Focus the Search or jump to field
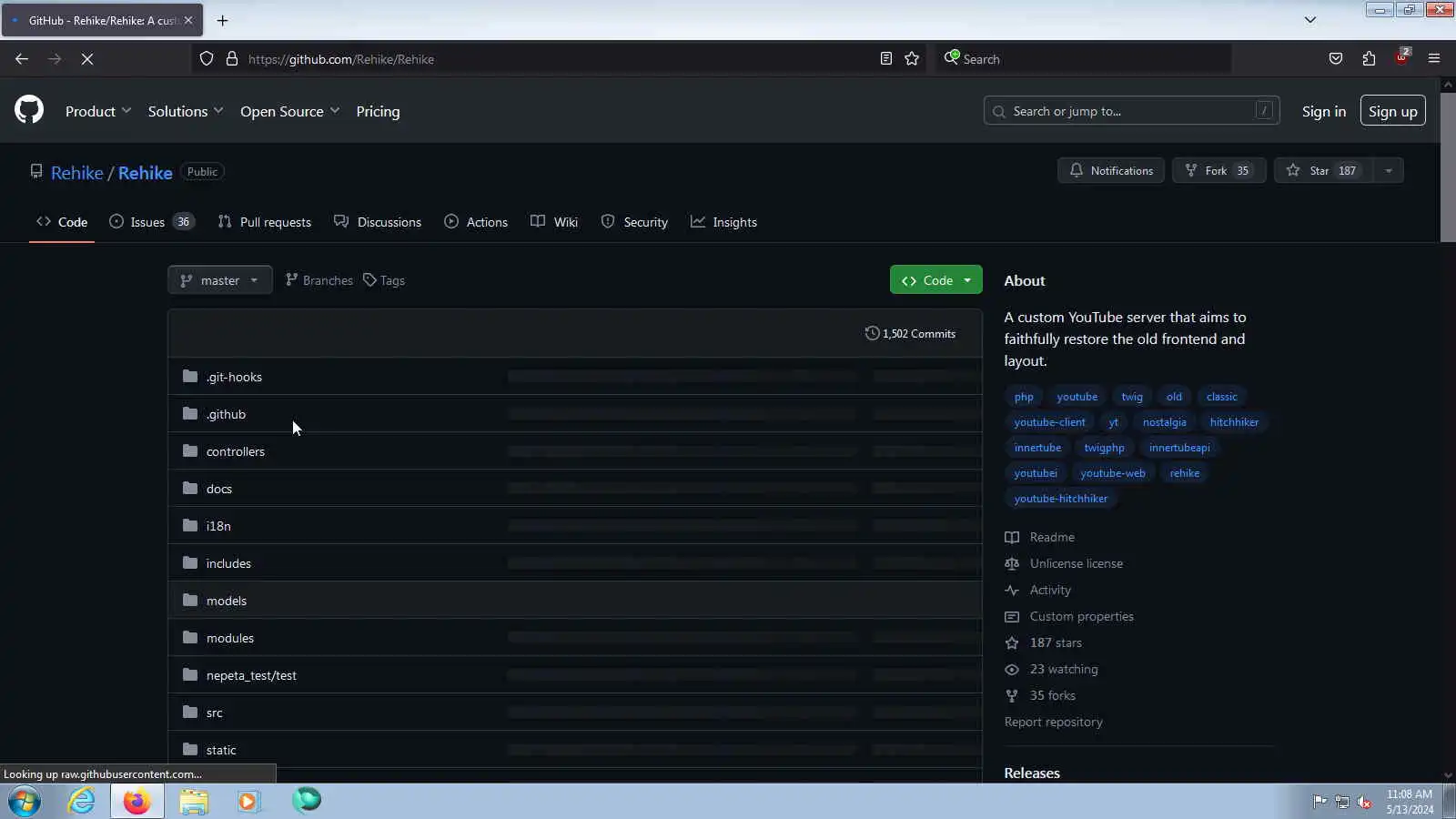This screenshot has height=819, width=1456. [1131, 111]
